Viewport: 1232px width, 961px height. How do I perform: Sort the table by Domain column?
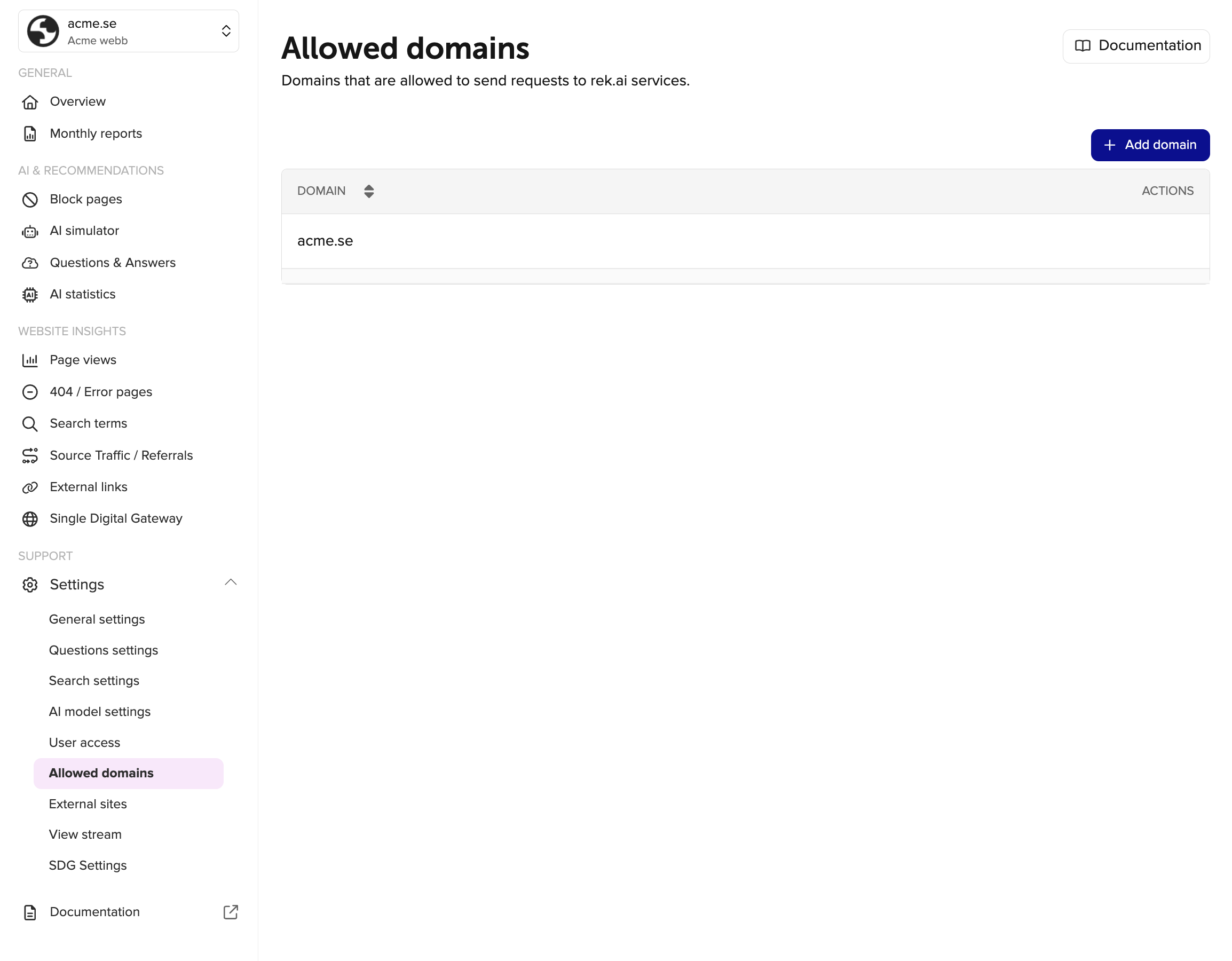(369, 191)
